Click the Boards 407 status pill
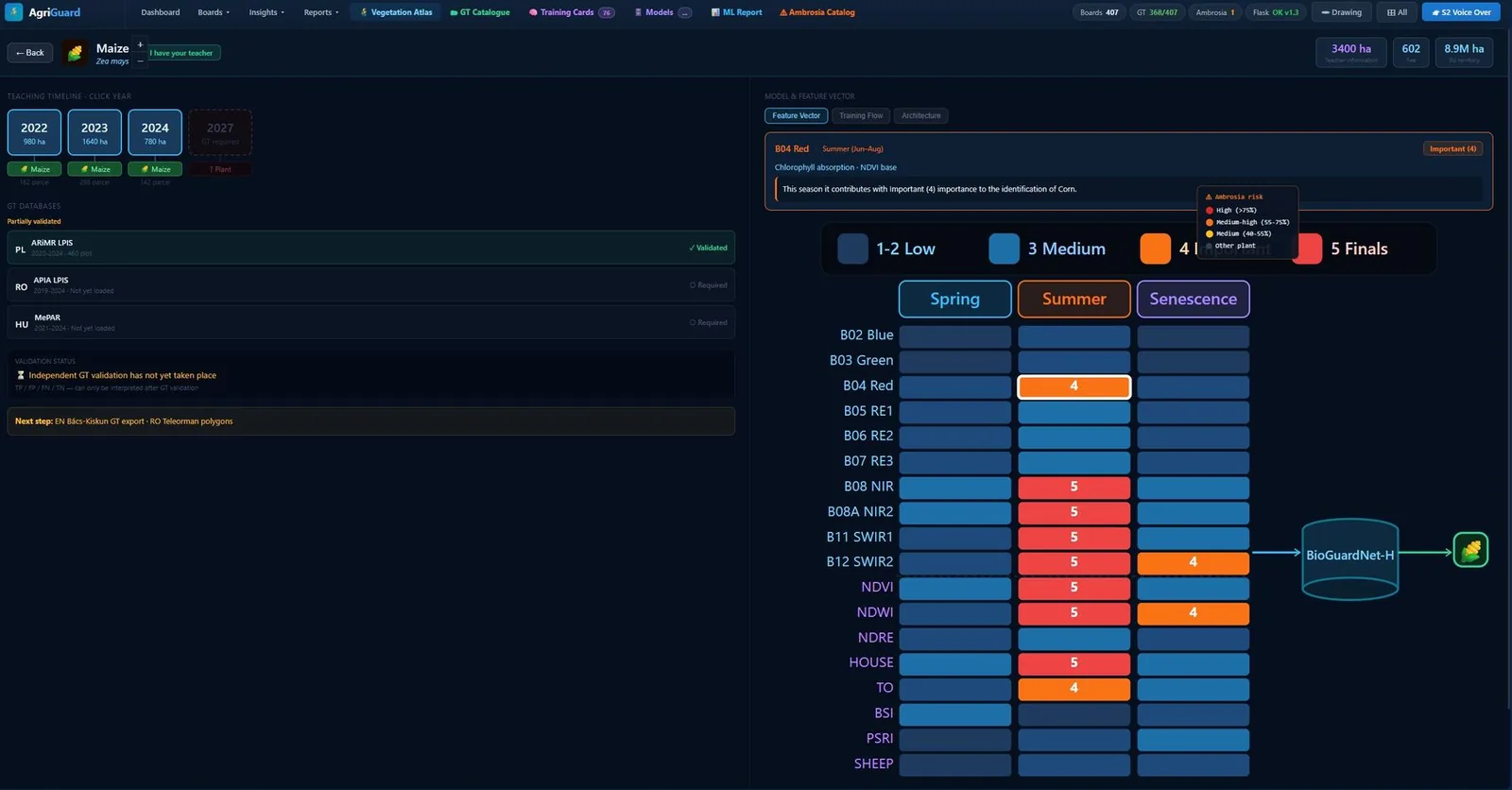The height and width of the screenshot is (790, 1512). (x=1099, y=12)
